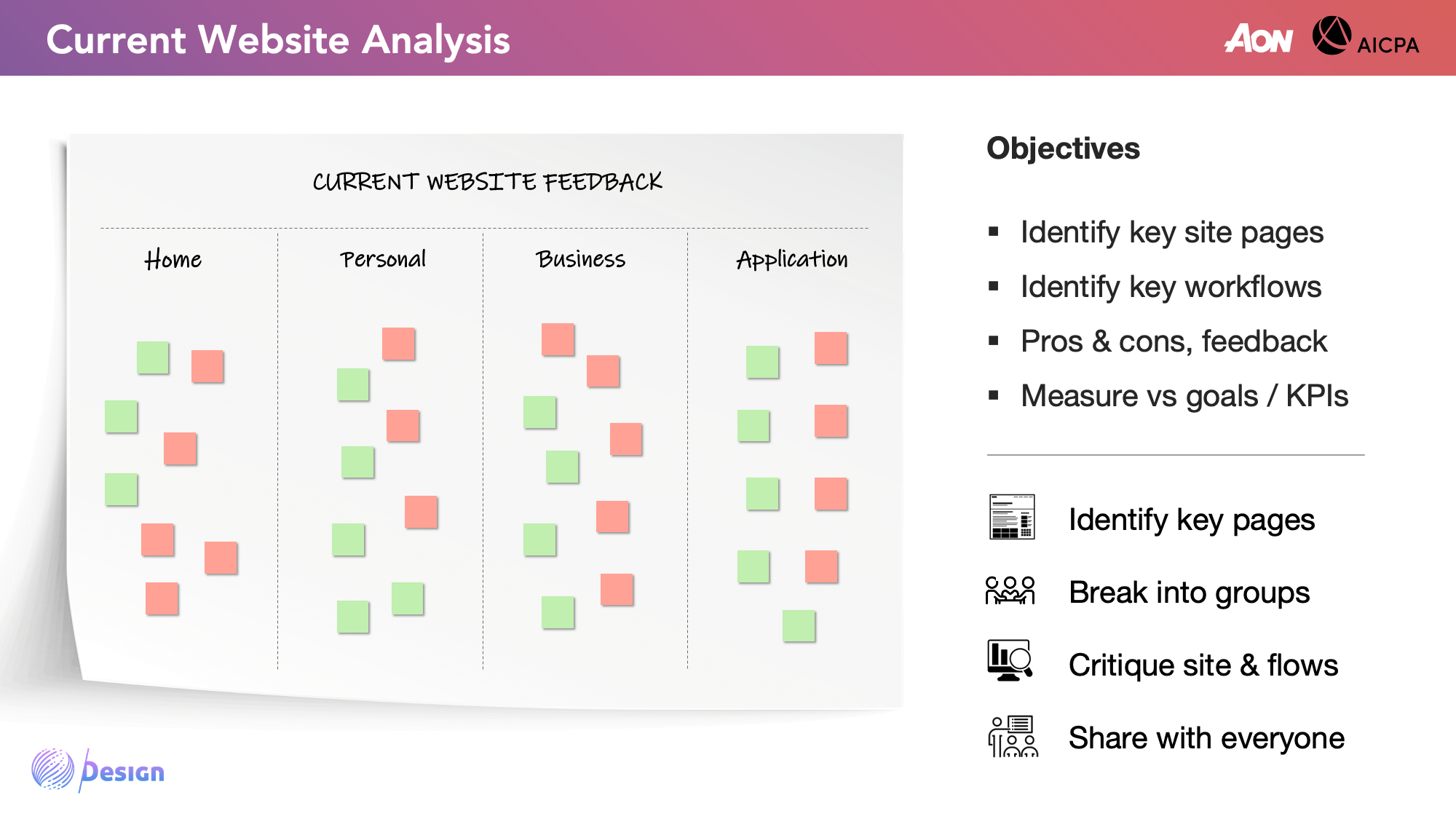Click the people group icon beside Break into groups
This screenshot has height=819, width=1456.
point(1010,591)
